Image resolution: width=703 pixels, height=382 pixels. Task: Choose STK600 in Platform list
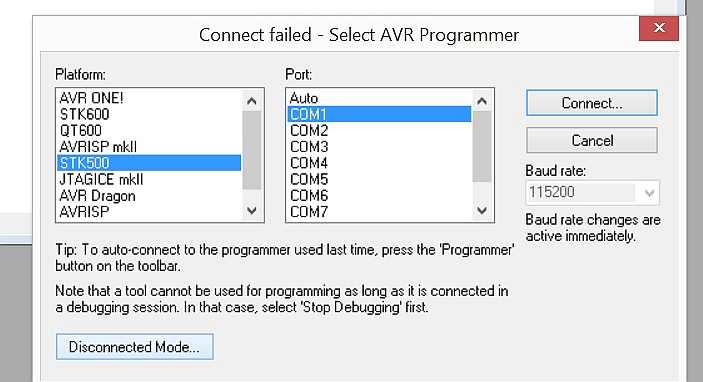[x=149, y=114]
